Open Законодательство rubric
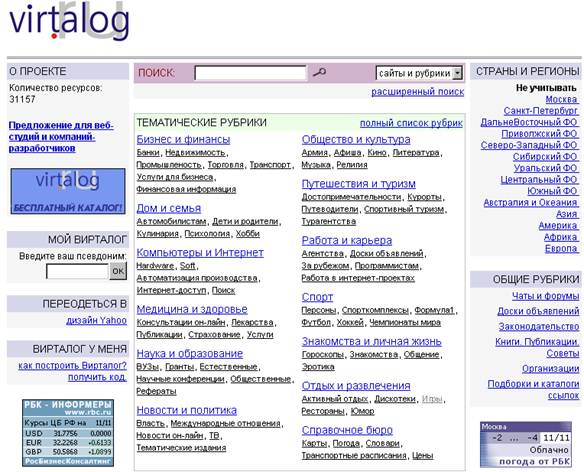This screenshot has width=584, height=472. [x=539, y=327]
